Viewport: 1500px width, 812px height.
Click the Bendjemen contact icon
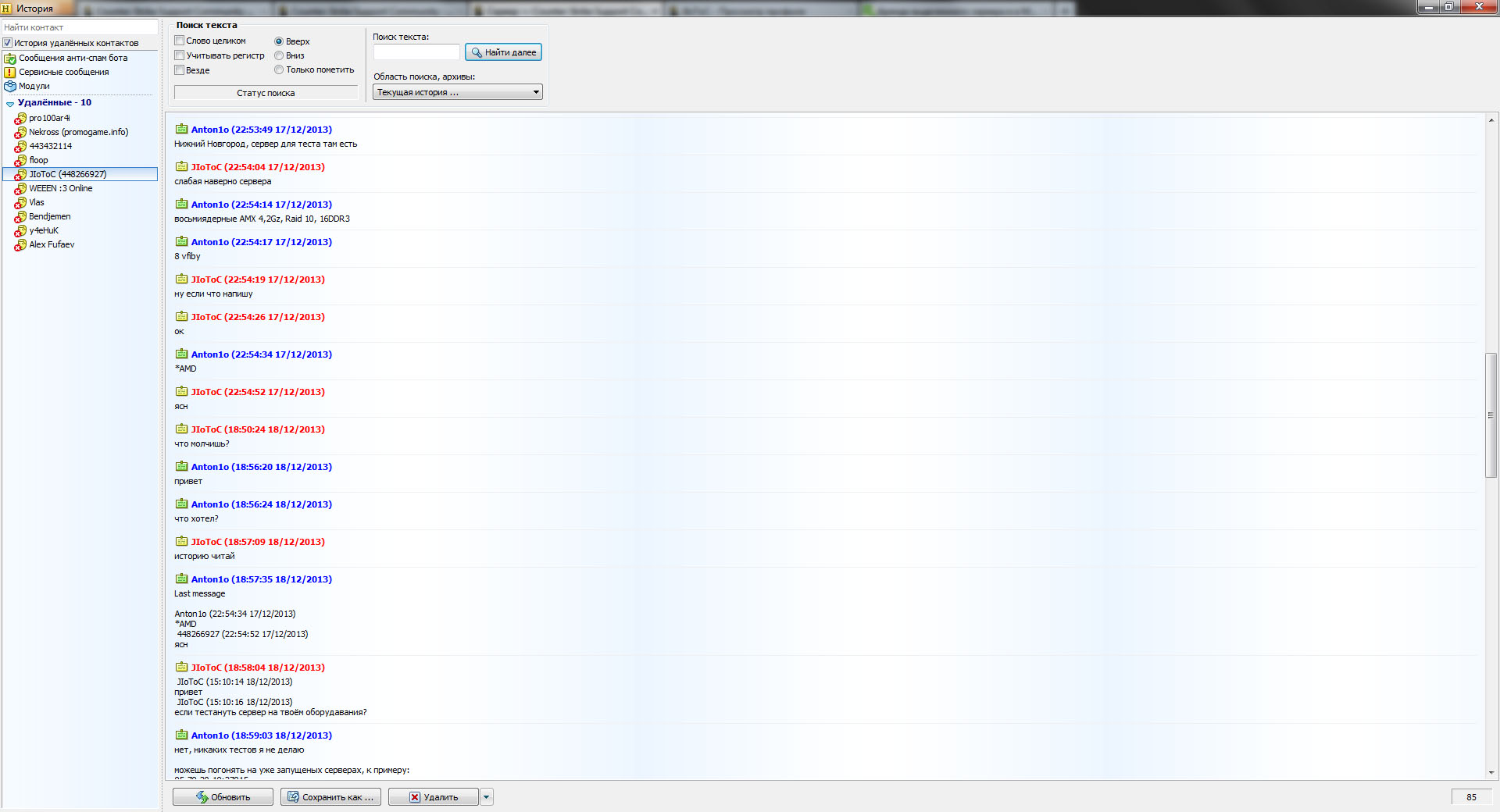20,217
